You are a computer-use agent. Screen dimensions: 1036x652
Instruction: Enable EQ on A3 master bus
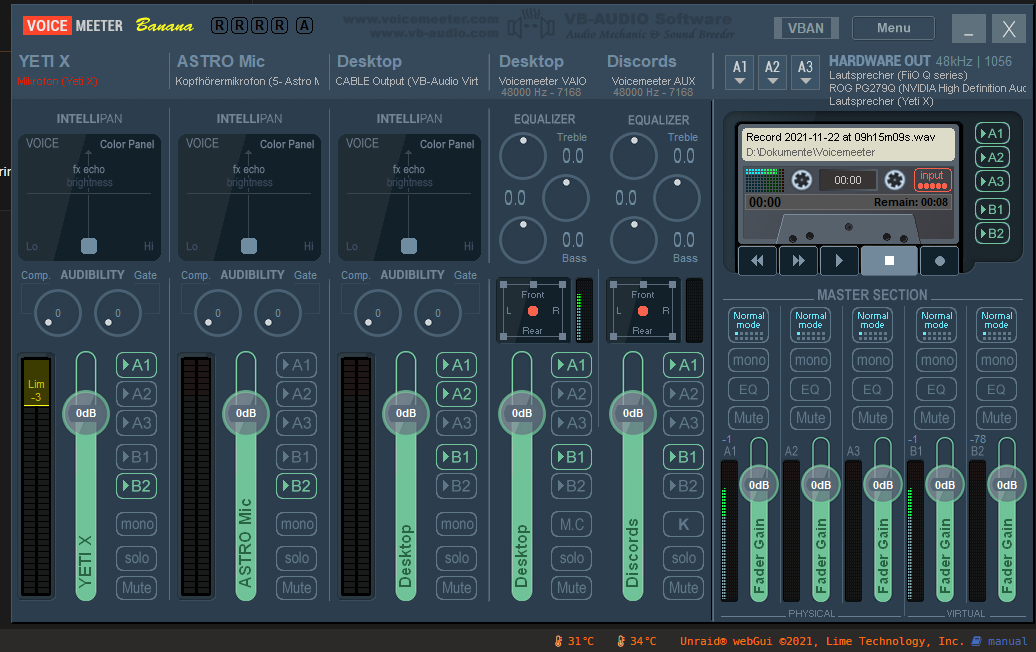pyautogui.click(x=873, y=389)
